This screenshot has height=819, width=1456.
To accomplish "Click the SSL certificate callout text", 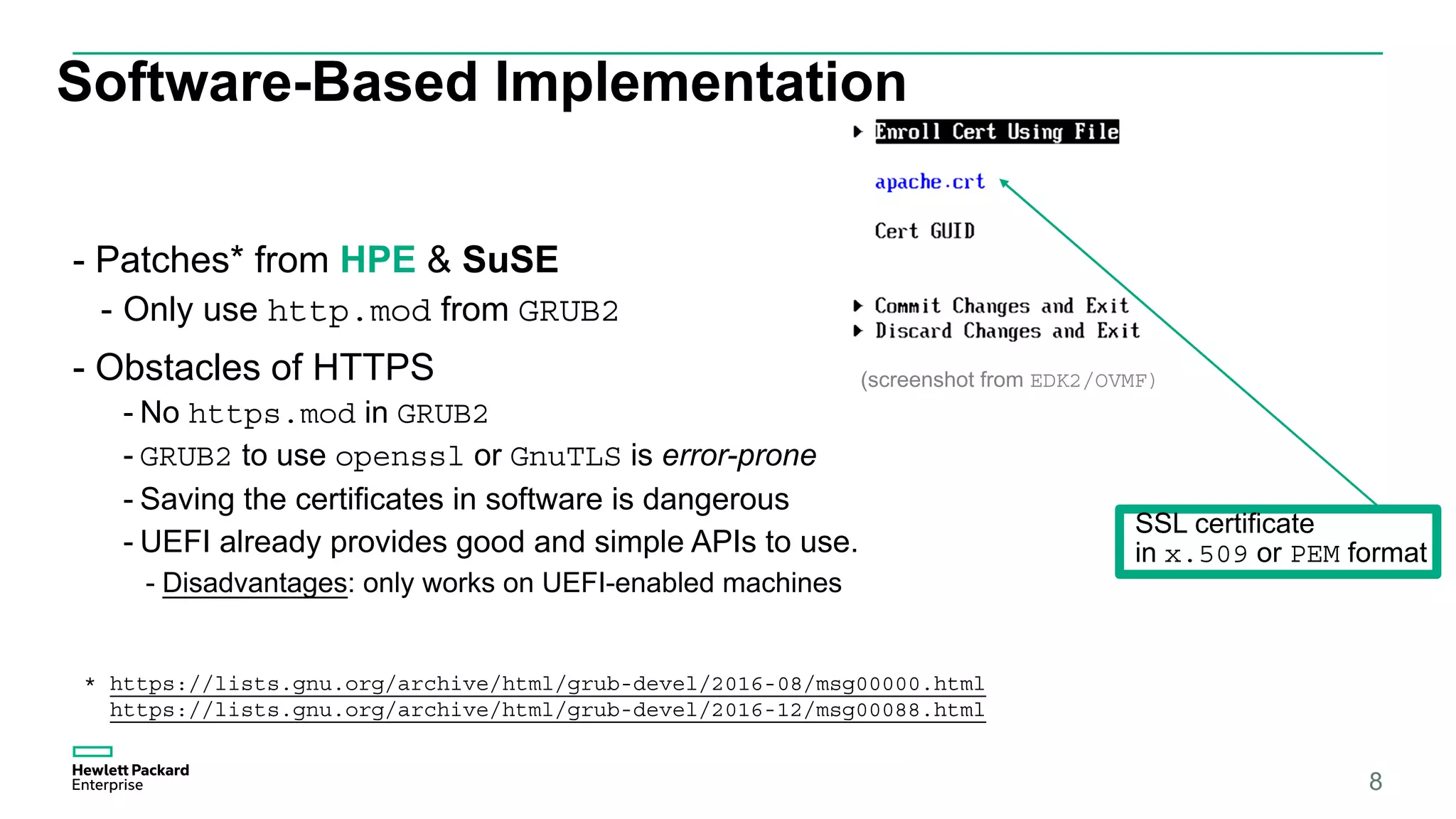I will tap(1280, 539).
